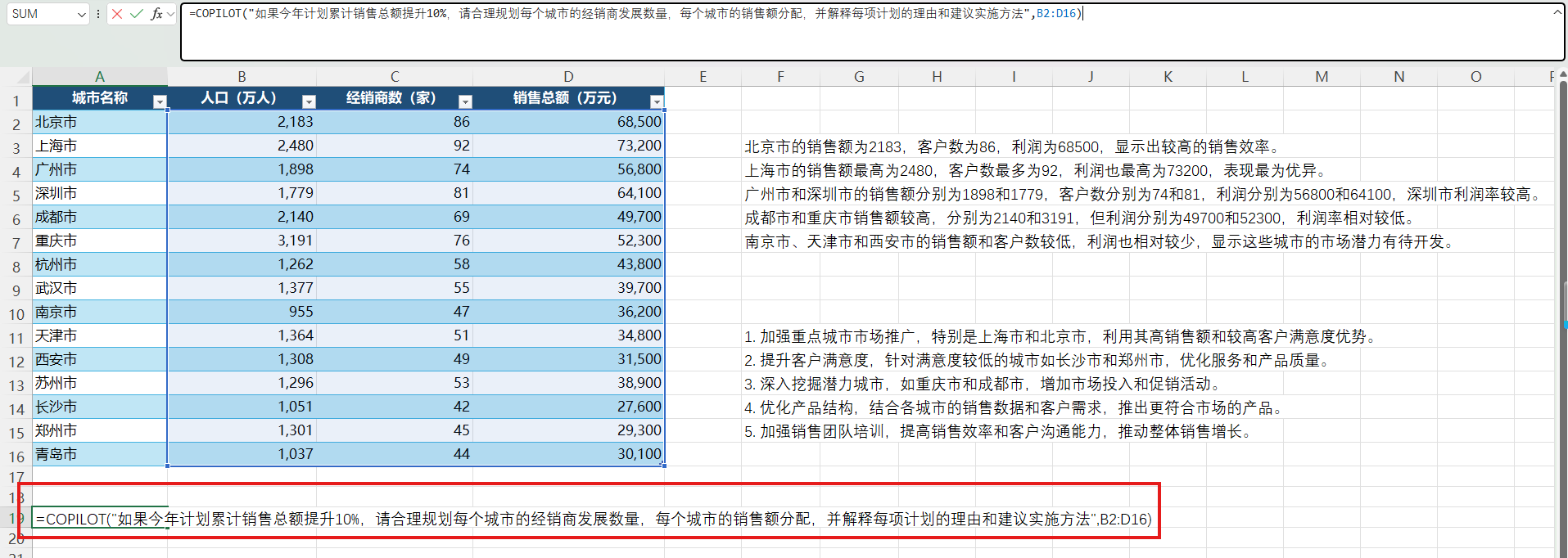The image size is (1568, 558).
Task: Select column E header
Action: [703, 77]
